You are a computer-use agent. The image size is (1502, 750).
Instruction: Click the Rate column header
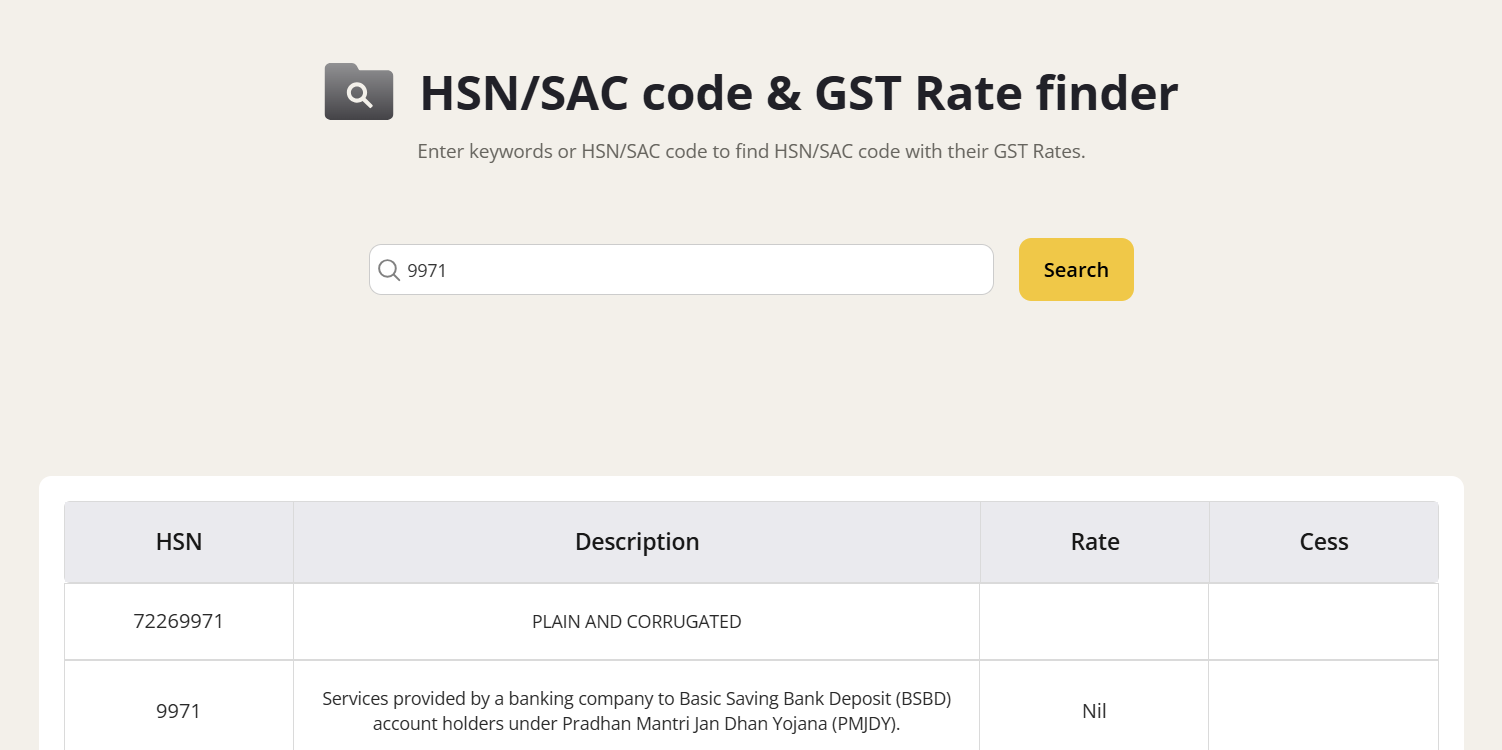1094,541
